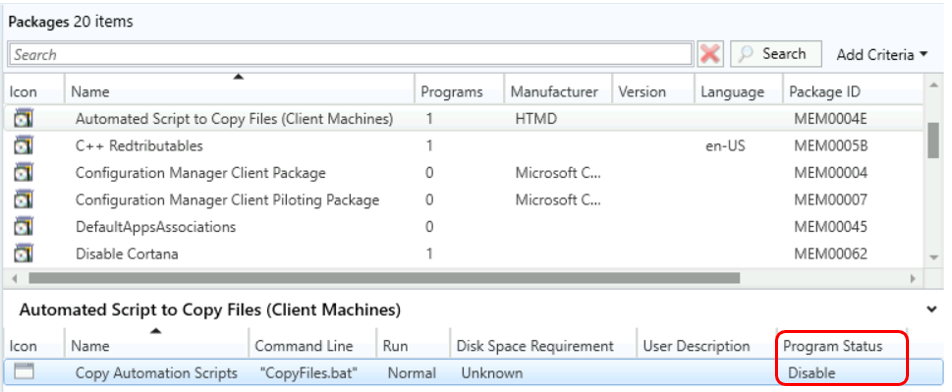Image resolution: width=952 pixels, height=392 pixels.
Task: Sort packages by Language column
Action: 738,92
